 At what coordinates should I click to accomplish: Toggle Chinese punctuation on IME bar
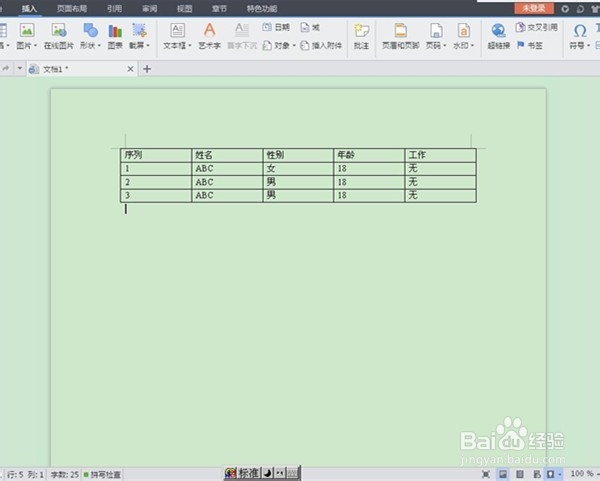pyautogui.click(x=280, y=473)
